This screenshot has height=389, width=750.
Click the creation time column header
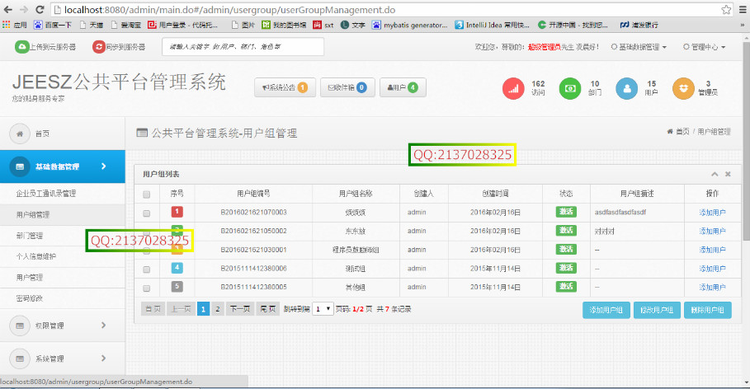point(495,193)
